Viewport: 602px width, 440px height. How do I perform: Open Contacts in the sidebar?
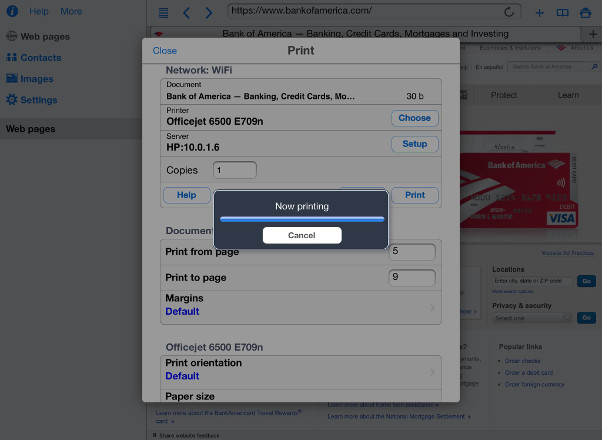tap(34, 58)
